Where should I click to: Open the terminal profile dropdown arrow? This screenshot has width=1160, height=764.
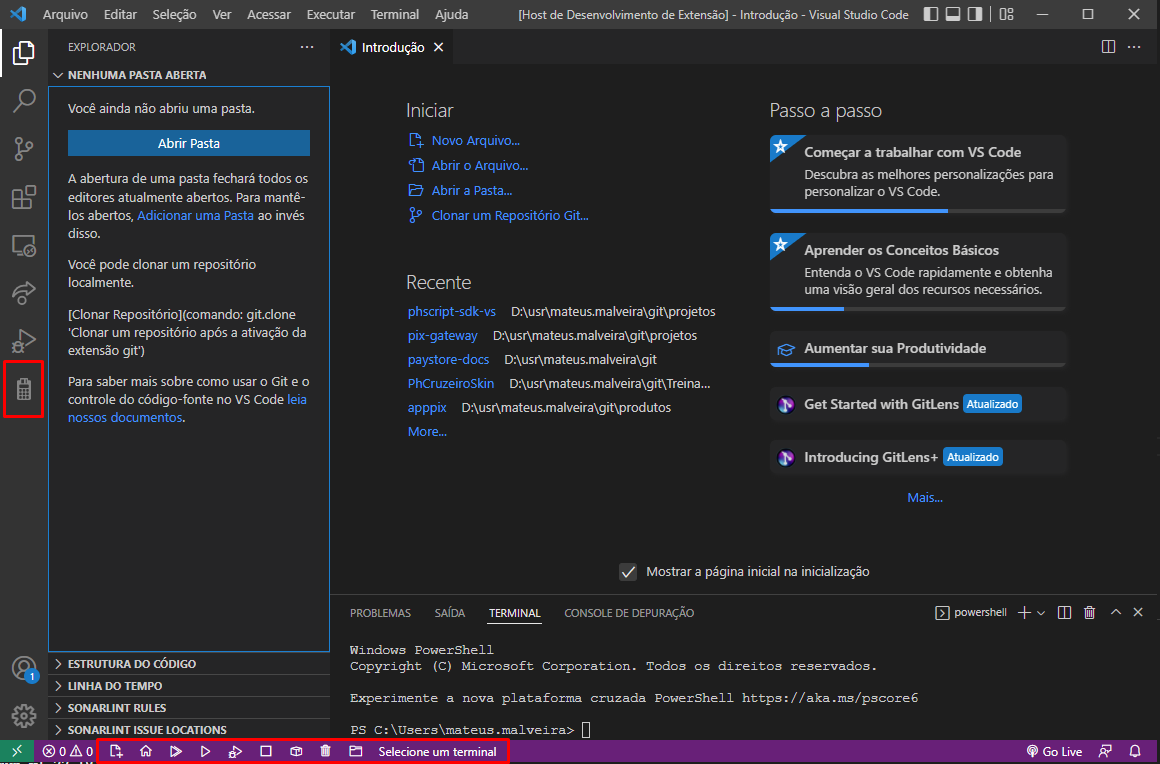1041,612
